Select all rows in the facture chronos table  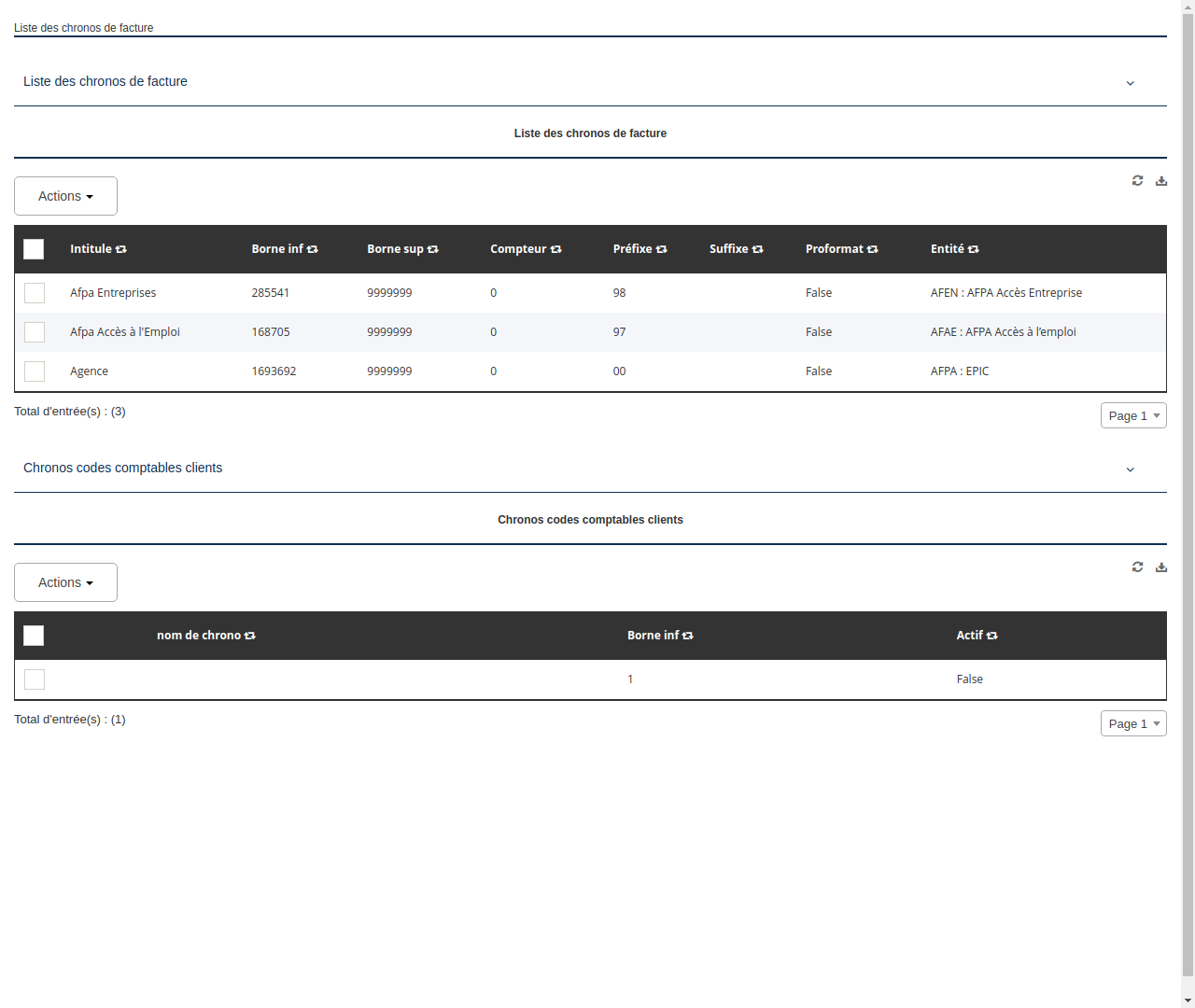point(34,249)
